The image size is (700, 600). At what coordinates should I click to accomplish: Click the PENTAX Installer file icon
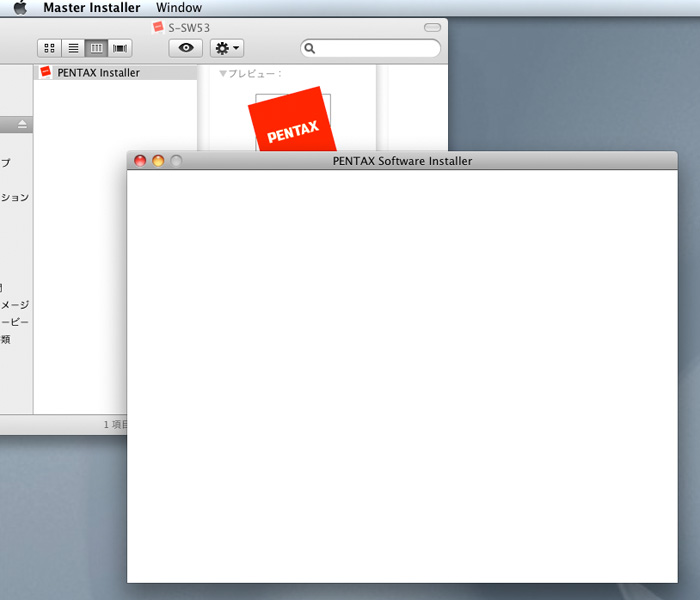[46, 72]
